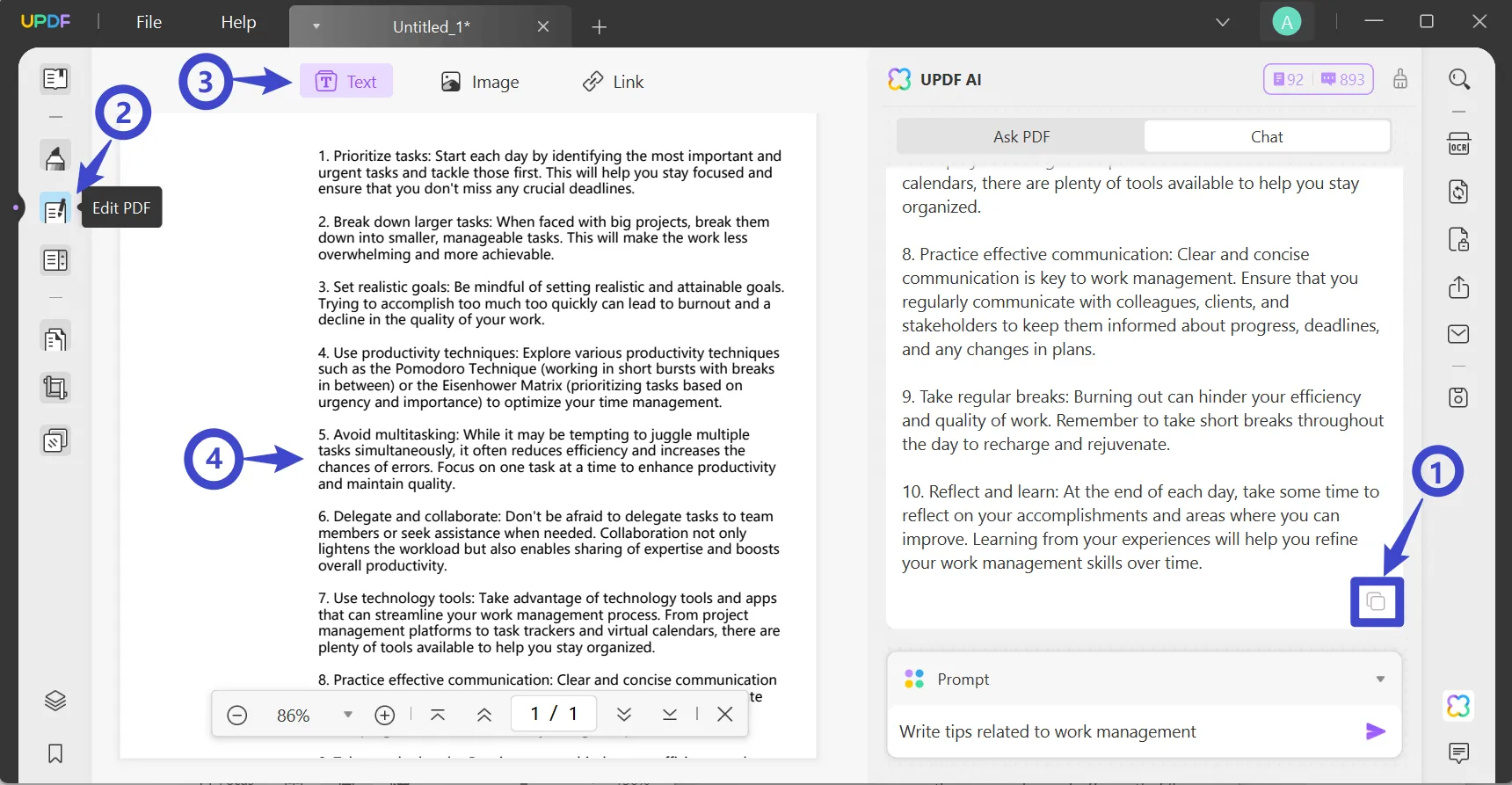The image size is (1512, 785).
Task: Open the Page Tools stacked icon
Action: pyautogui.click(x=55, y=440)
